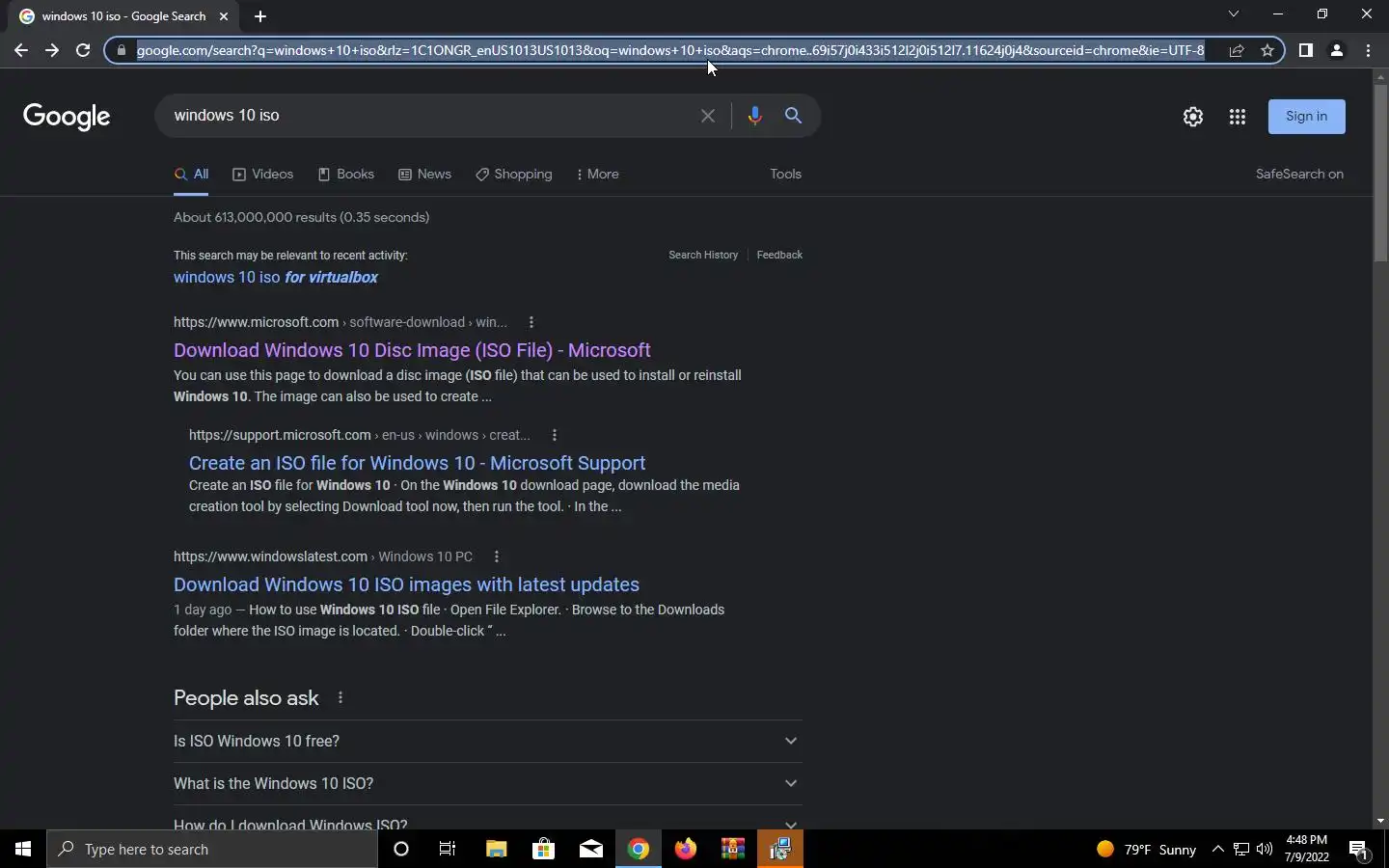Start voice search with microphone icon

tap(754, 116)
